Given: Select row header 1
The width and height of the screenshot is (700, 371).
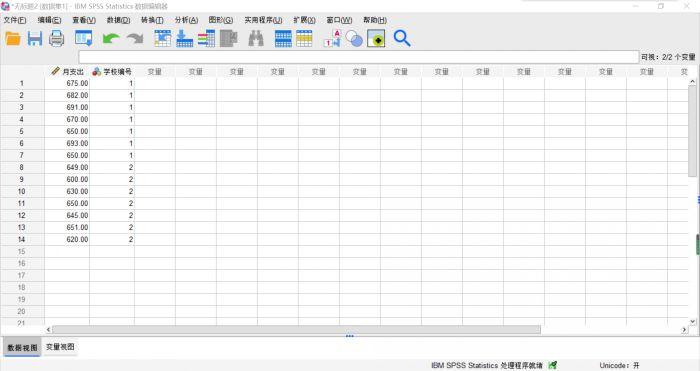Looking at the screenshot, I should (x=22, y=83).
